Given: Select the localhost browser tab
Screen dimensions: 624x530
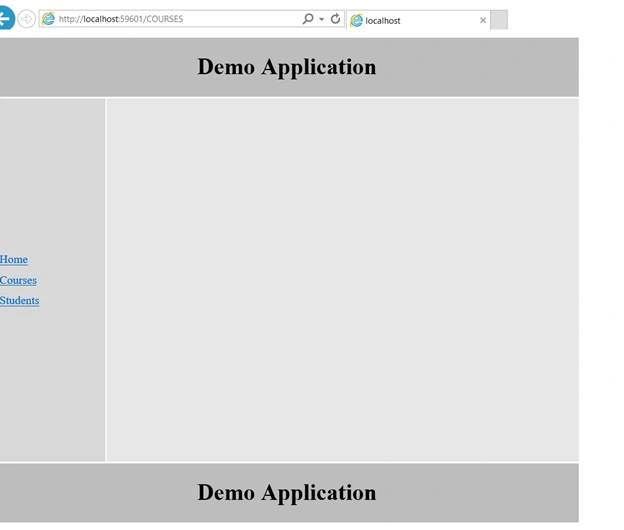Looking at the screenshot, I should [x=419, y=20].
